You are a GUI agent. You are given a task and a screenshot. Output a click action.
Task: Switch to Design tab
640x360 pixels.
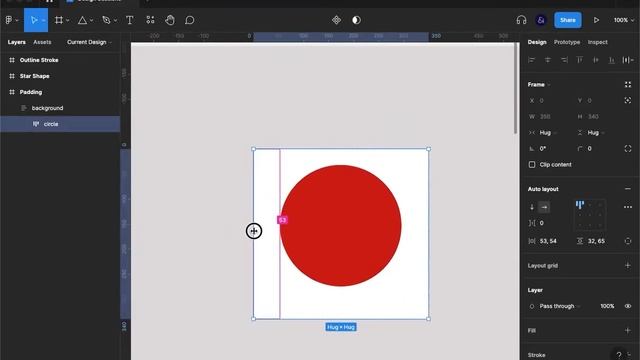tap(537, 42)
